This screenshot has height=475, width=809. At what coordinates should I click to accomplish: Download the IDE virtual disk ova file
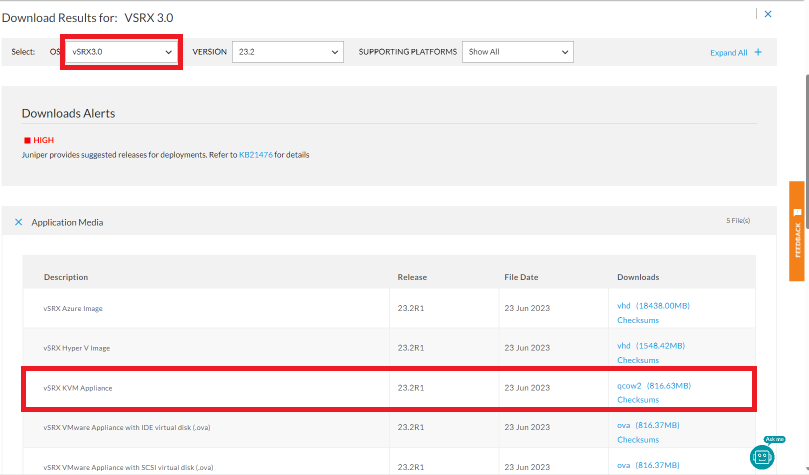click(x=648, y=425)
